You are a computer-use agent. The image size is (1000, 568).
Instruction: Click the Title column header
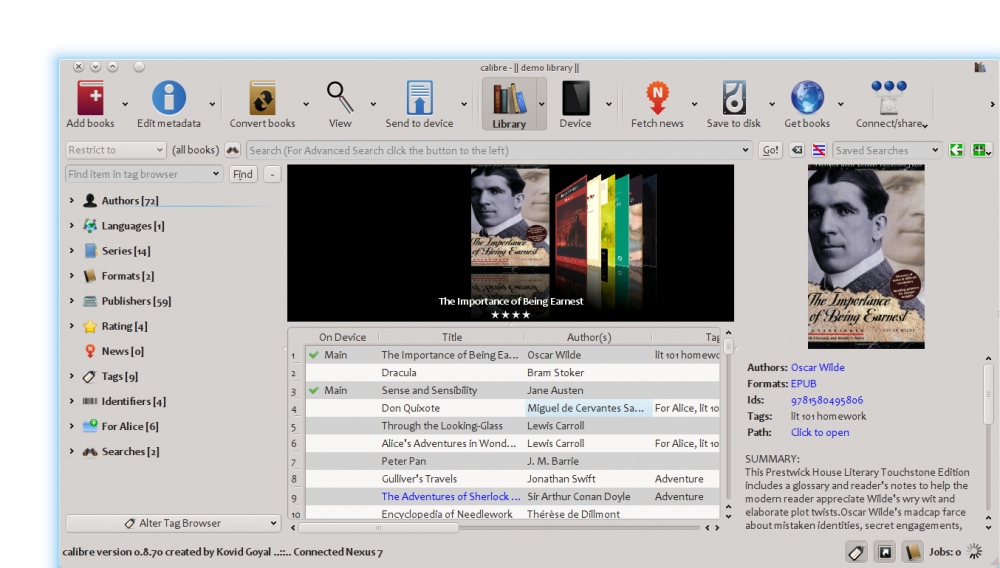pyautogui.click(x=452, y=337)
